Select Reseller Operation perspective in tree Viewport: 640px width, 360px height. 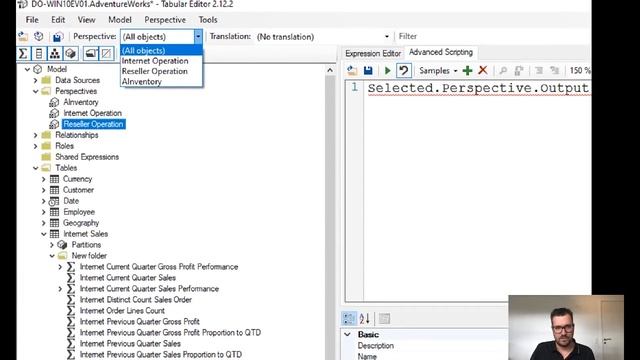[93, 124]
